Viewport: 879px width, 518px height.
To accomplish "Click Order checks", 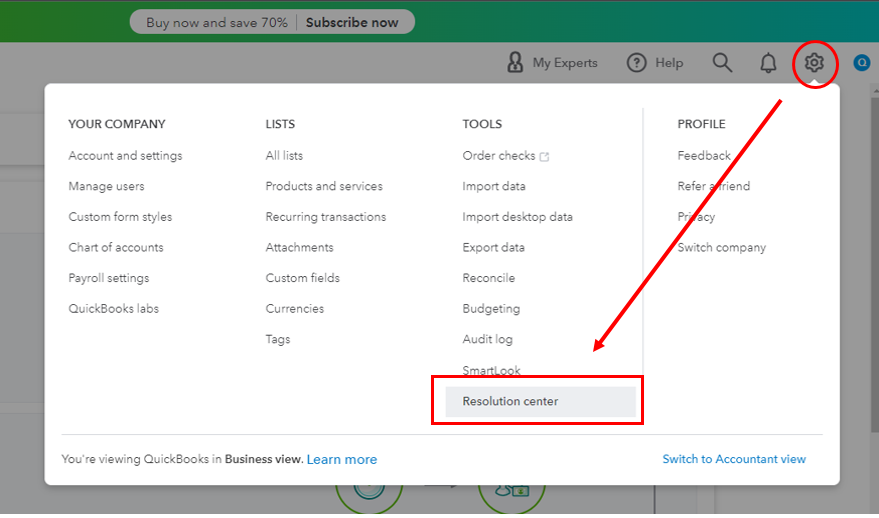I will 499,155.
